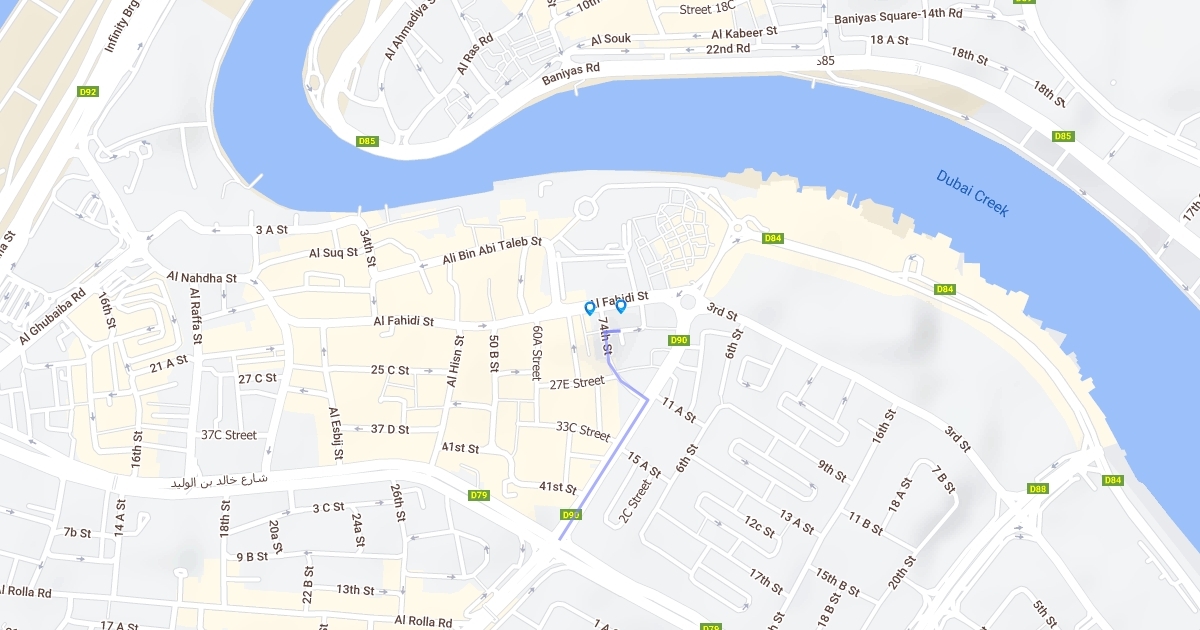The width and height of the screenshot is (1200, 630).
Task: Click the purple highlighted route line
Action: pos(604,470)
